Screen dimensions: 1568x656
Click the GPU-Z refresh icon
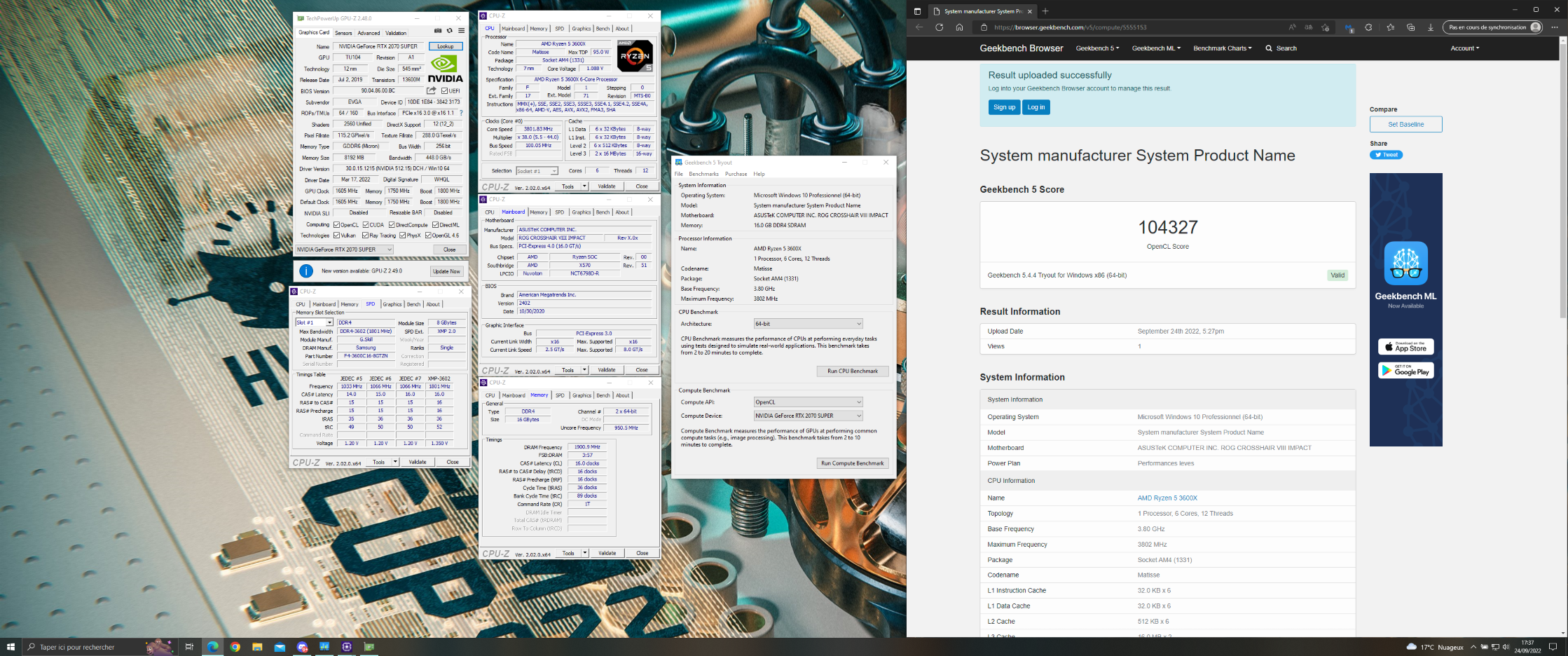pyautogui.click(x=450, y=31)
